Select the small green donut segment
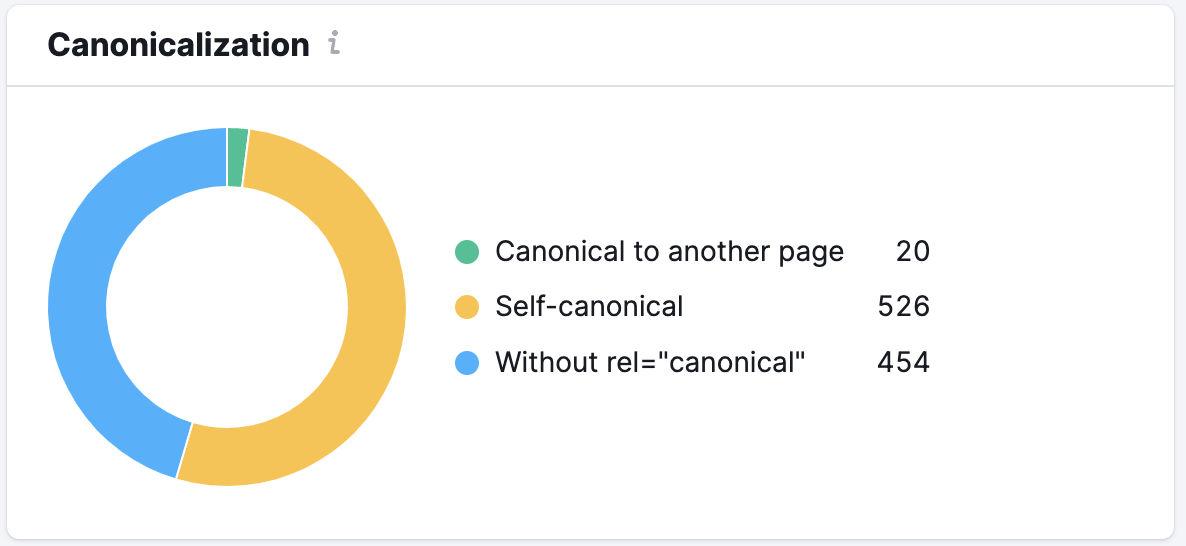The image size is (1186, 546). [x=237, y=157]
